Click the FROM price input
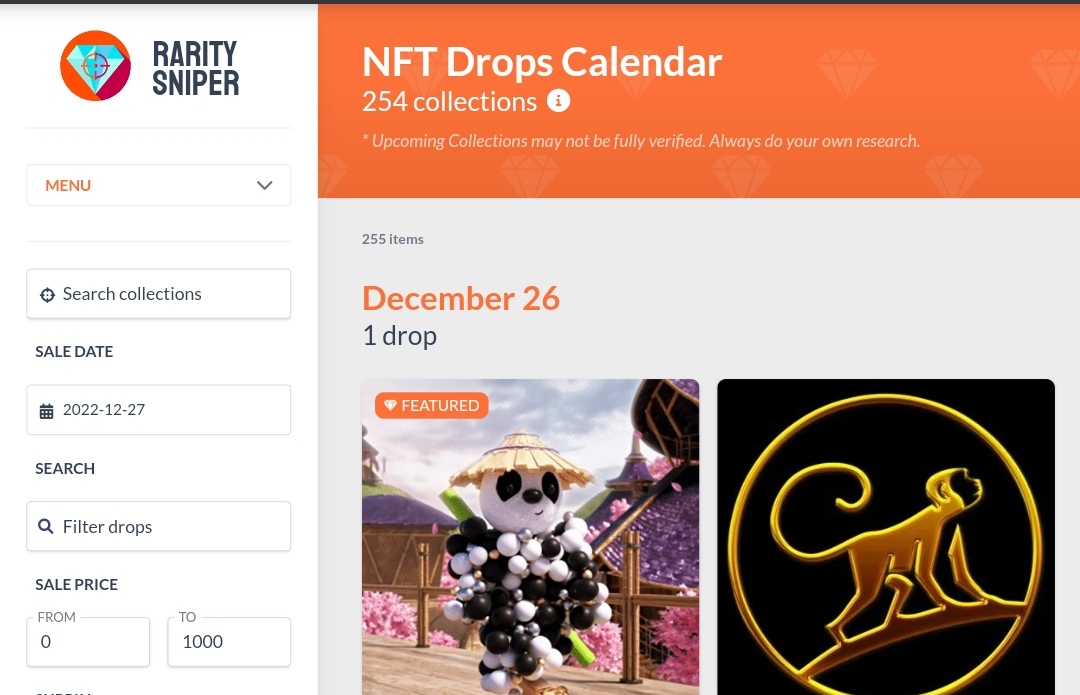 [x=88, y=641]
